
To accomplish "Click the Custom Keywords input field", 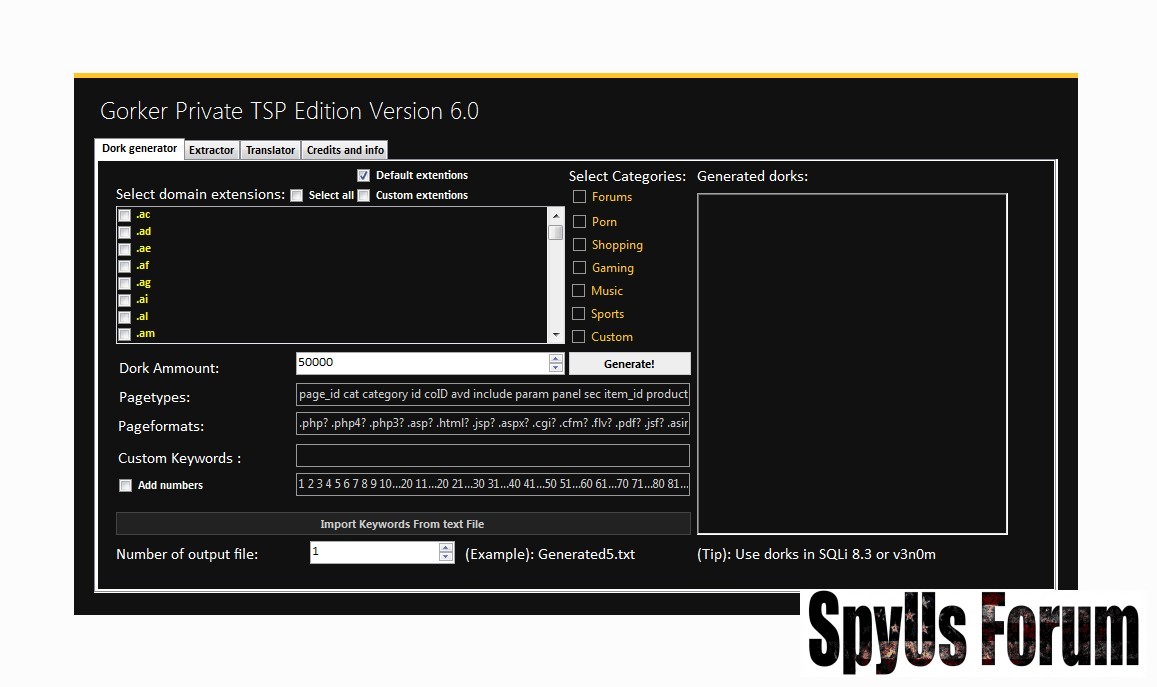I will (x=492, y=456).
